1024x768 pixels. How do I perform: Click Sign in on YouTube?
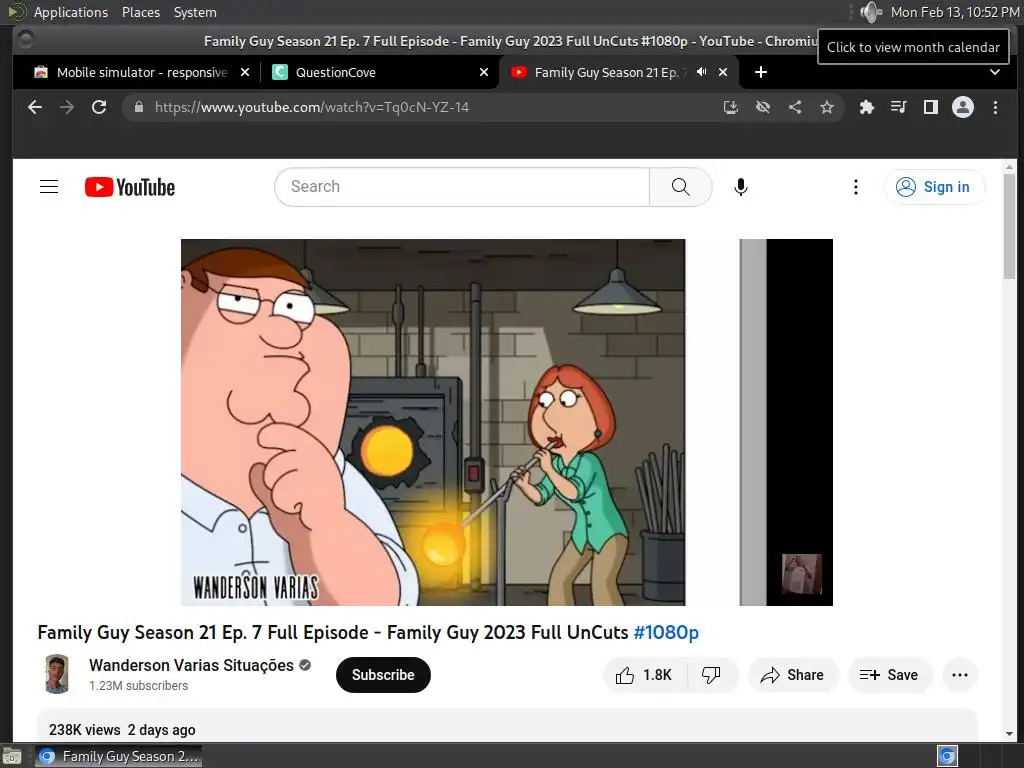(x=935, y=187)
